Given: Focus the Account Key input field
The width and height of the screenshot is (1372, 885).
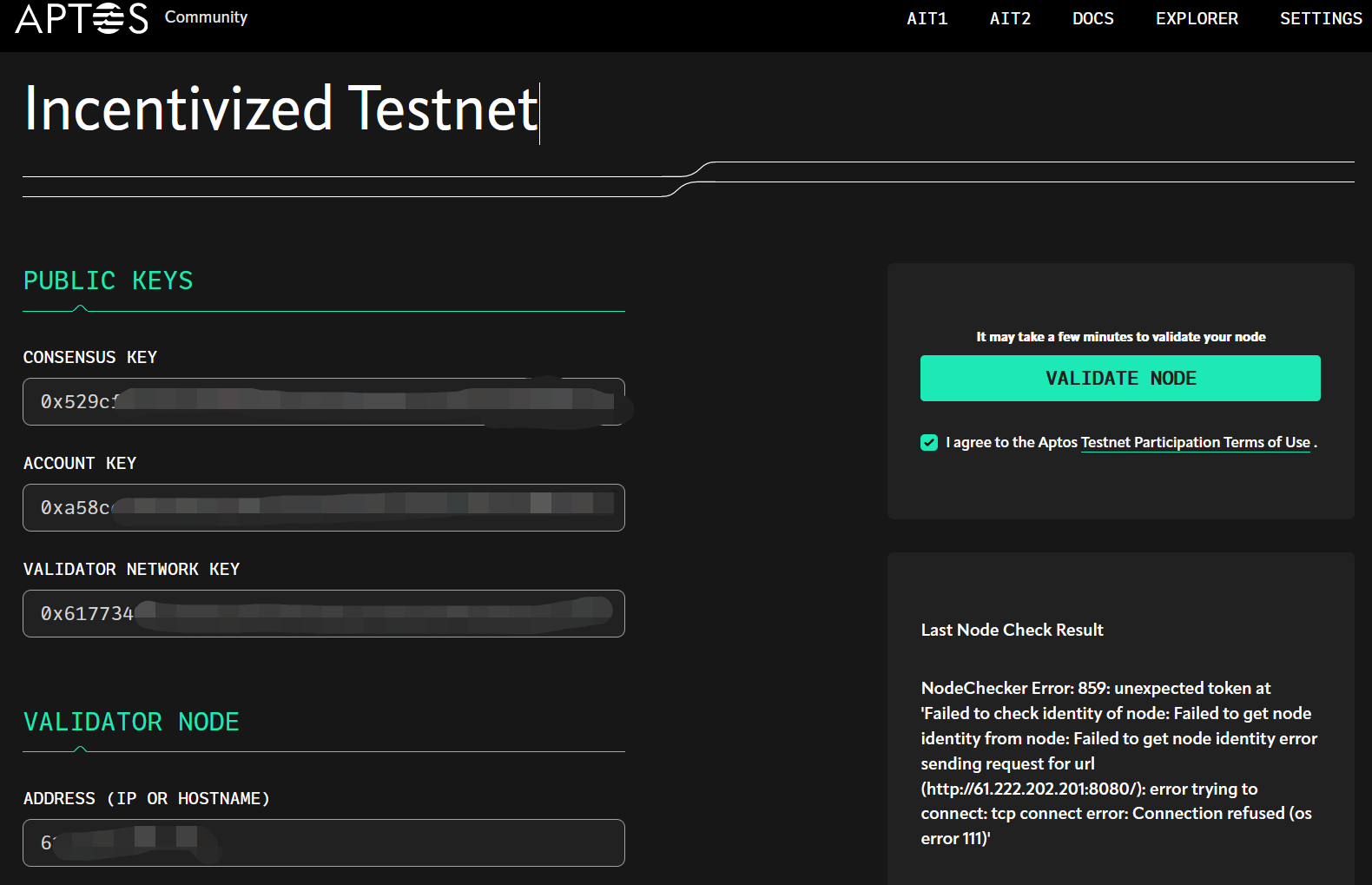Looking at the screenshot, I should [x=324, y=507].
